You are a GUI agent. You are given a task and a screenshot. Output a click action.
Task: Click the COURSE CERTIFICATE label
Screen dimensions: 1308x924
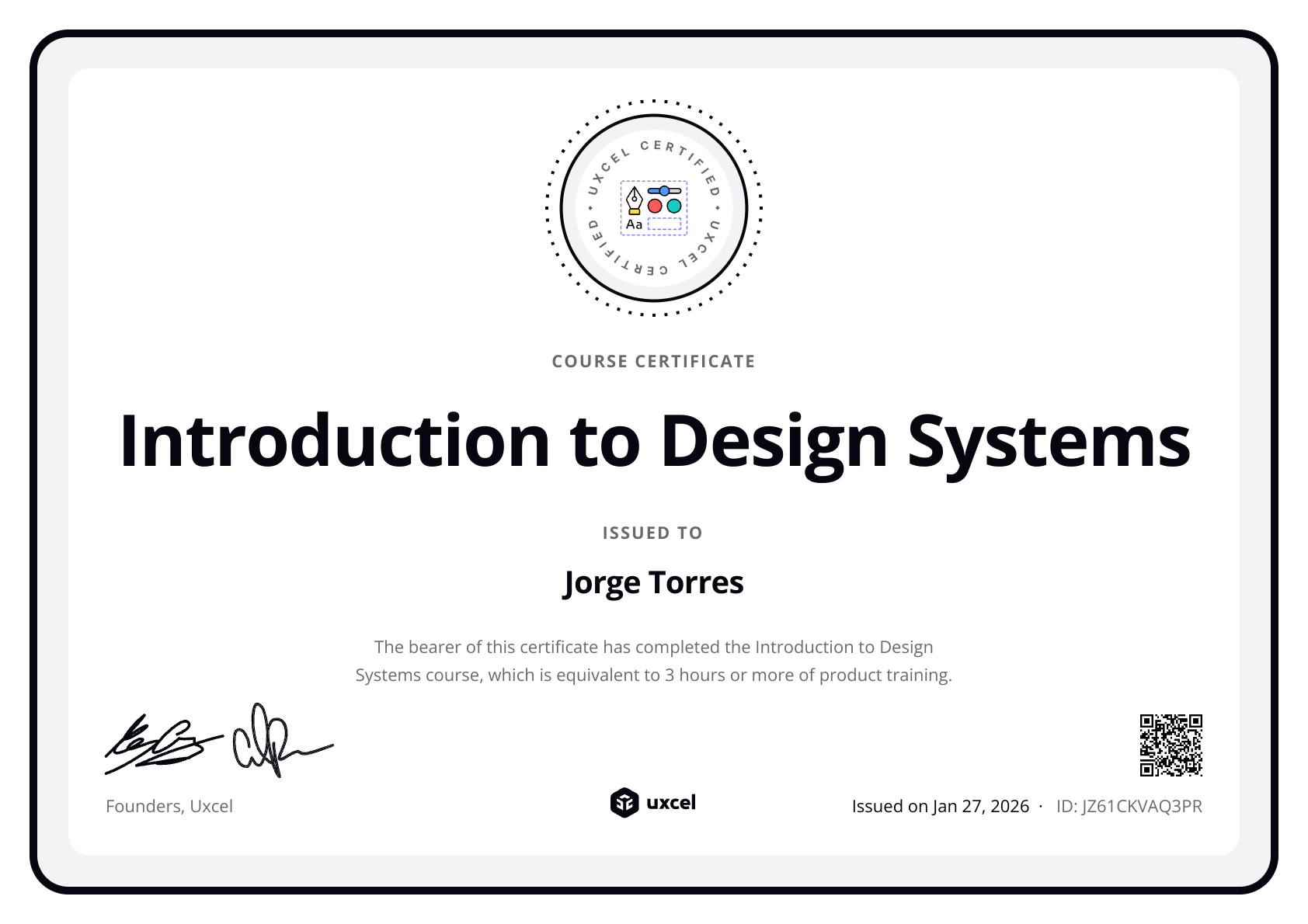point(653,360)
